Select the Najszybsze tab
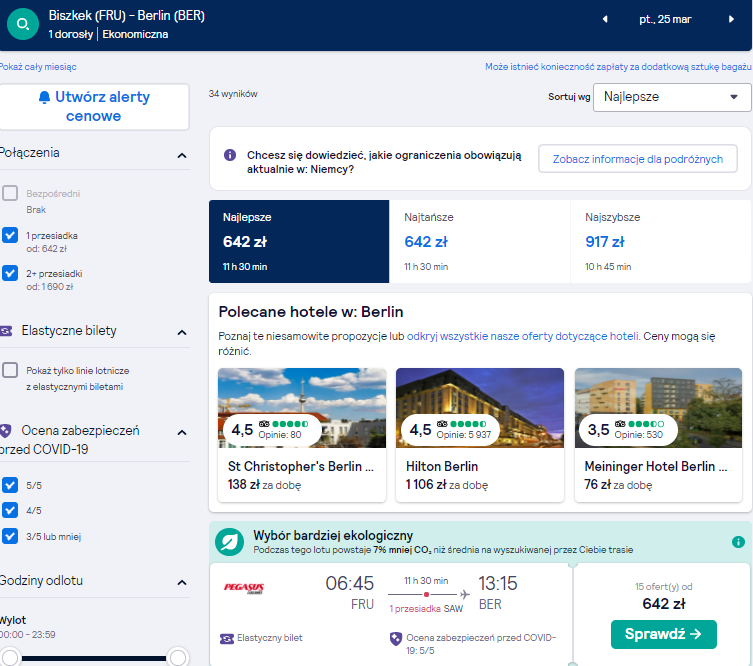 661,242
